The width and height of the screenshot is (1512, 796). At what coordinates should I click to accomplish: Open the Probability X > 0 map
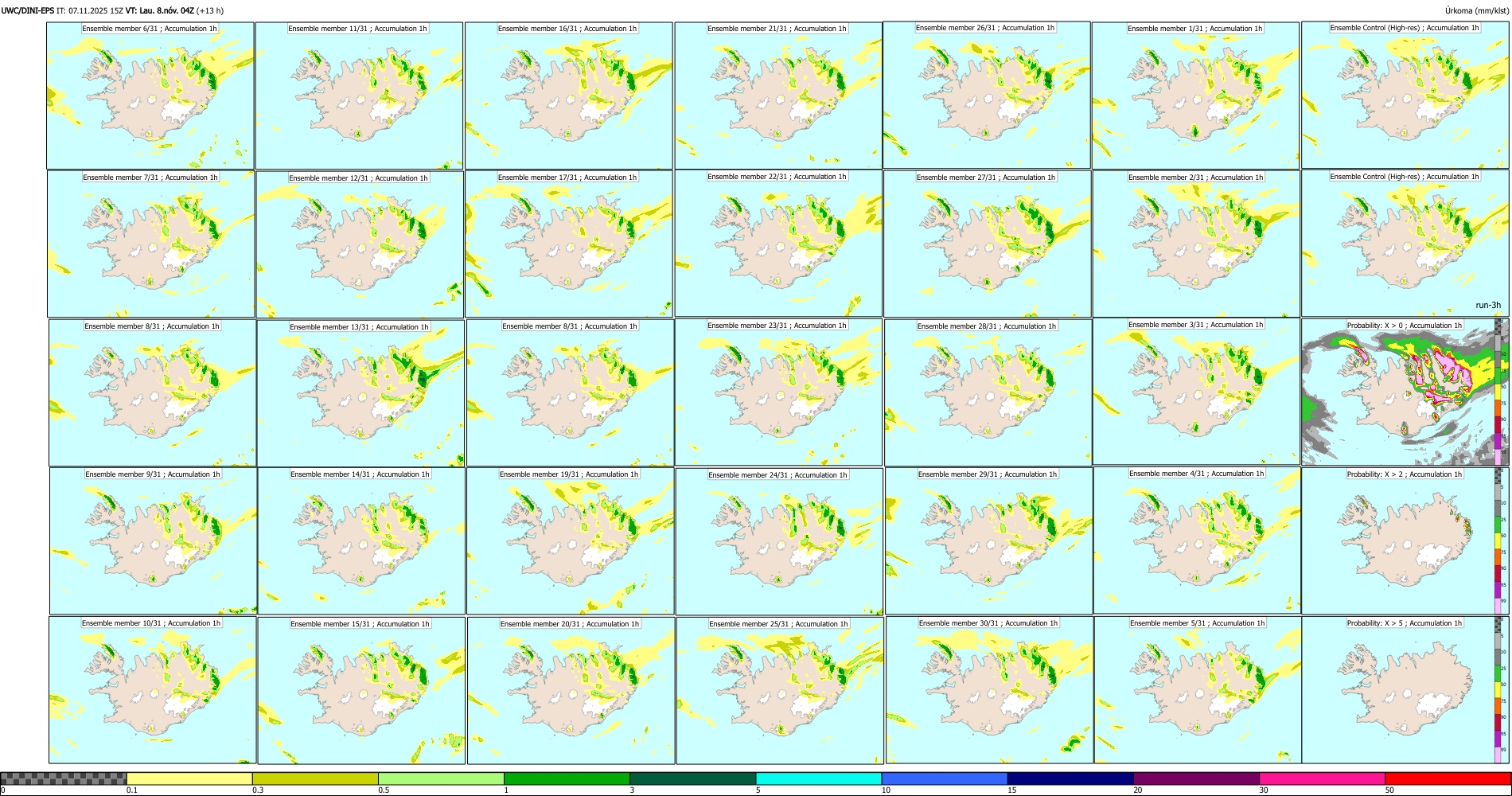pyautogui.click(x=1405, y=392)
